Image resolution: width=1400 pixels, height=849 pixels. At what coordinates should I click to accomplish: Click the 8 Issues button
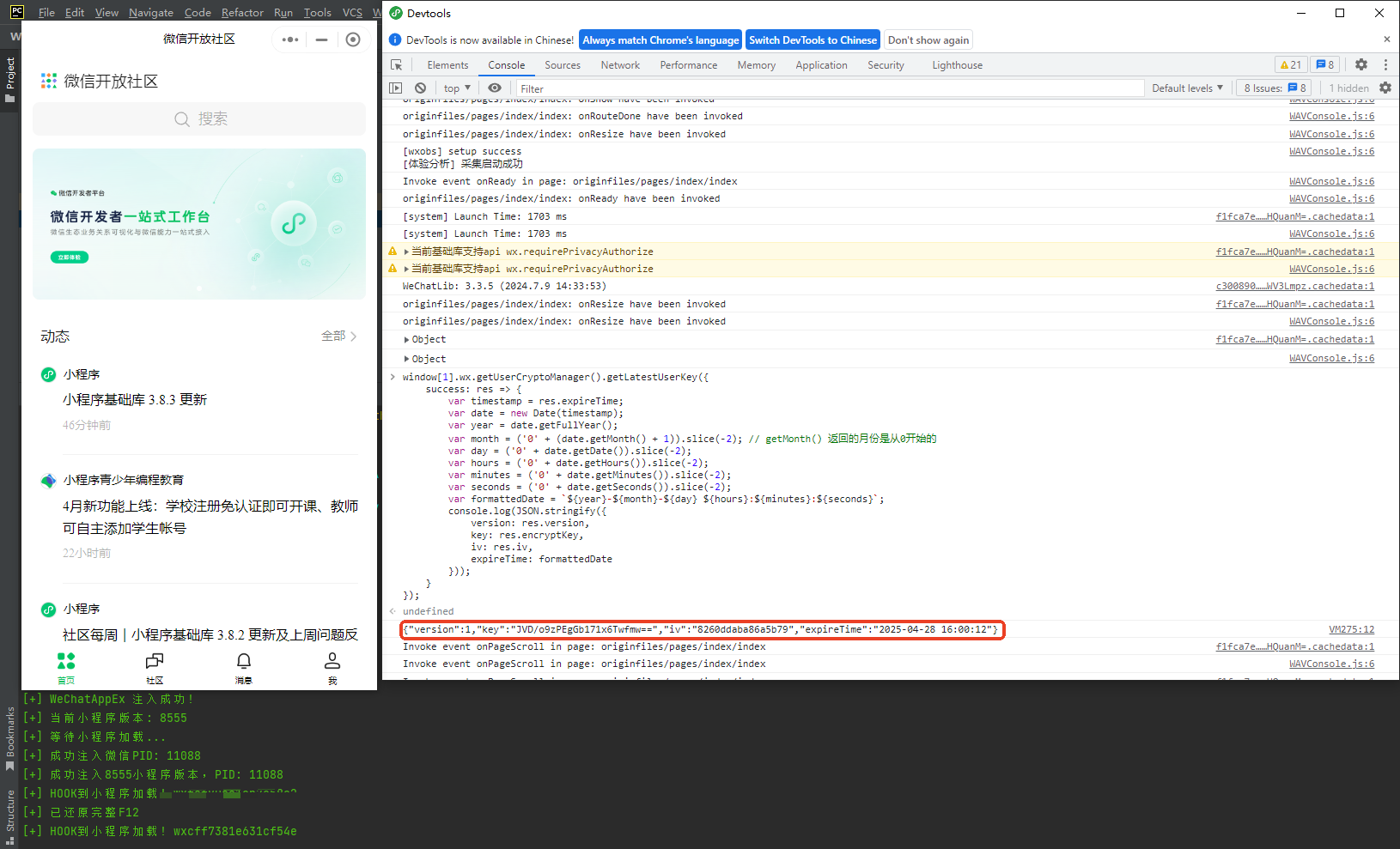point(1275,88)
